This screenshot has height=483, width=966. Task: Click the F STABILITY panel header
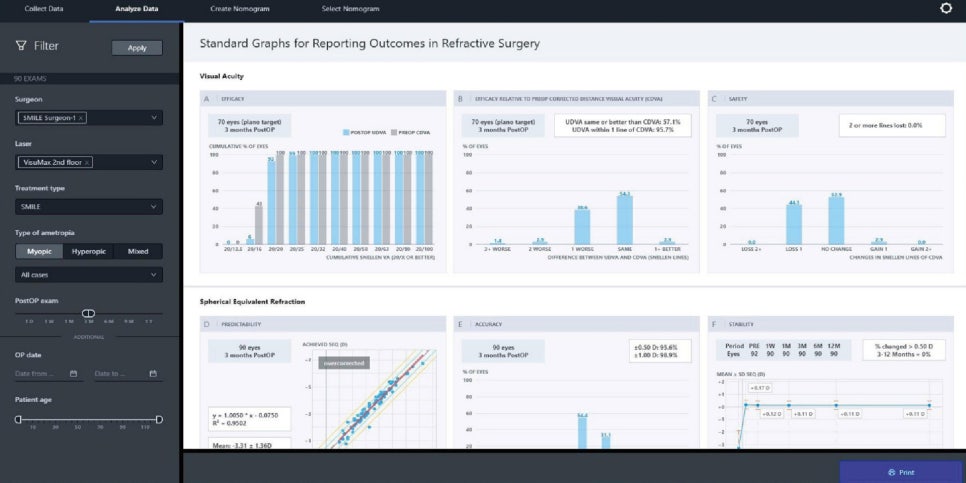(830, 324)
